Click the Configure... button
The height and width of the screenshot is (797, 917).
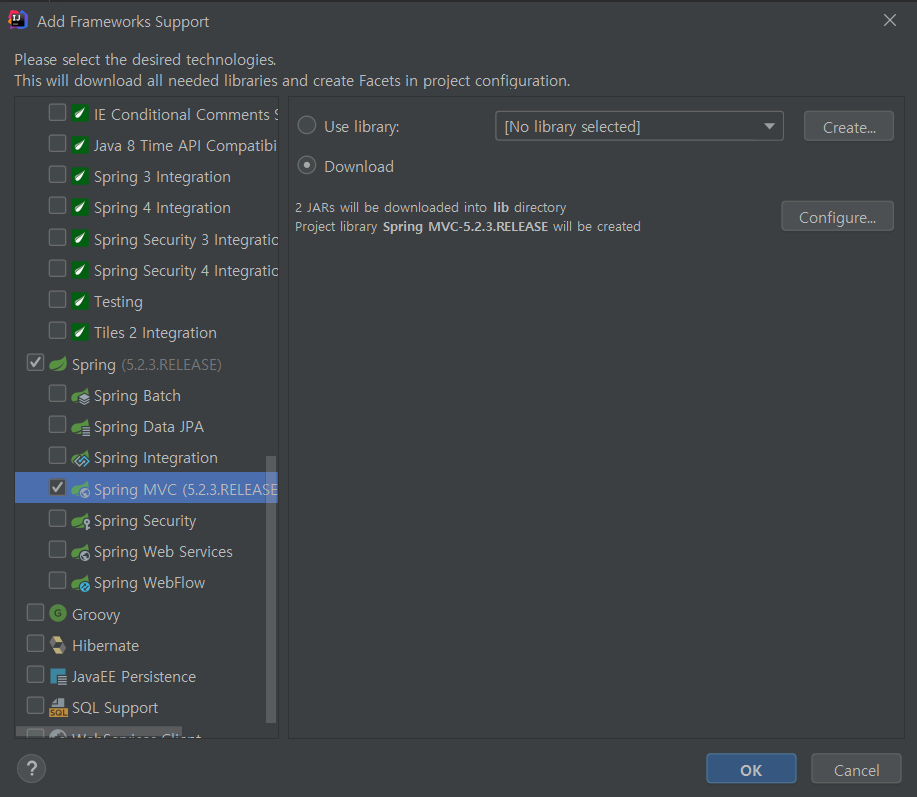pyautogui.click(x=837, y=216)
